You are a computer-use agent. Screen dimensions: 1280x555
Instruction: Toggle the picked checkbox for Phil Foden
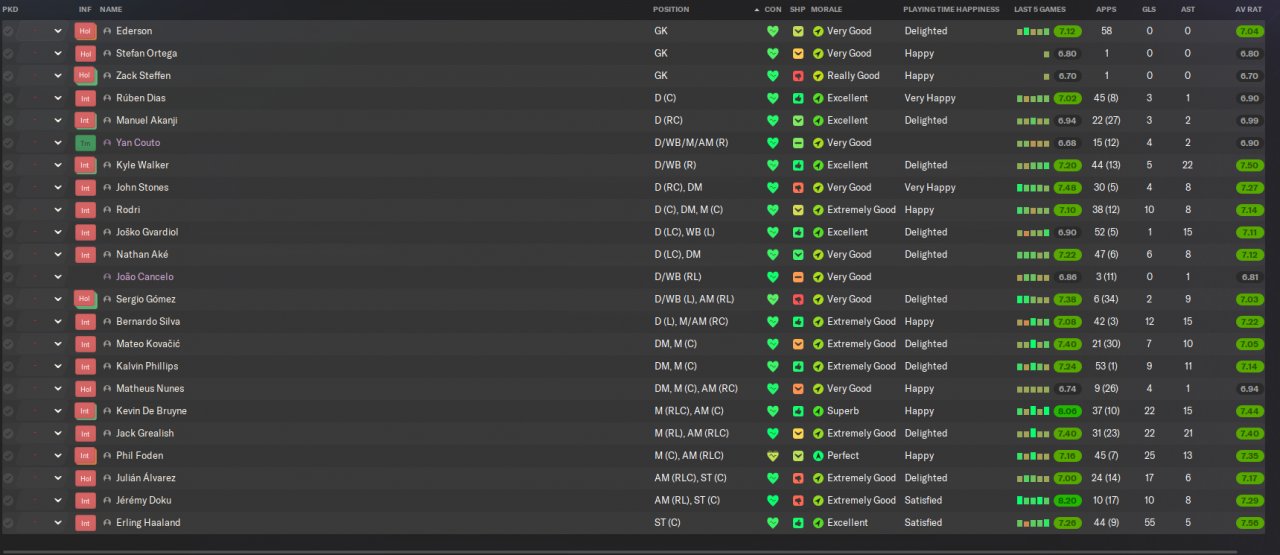pos(8,456)
